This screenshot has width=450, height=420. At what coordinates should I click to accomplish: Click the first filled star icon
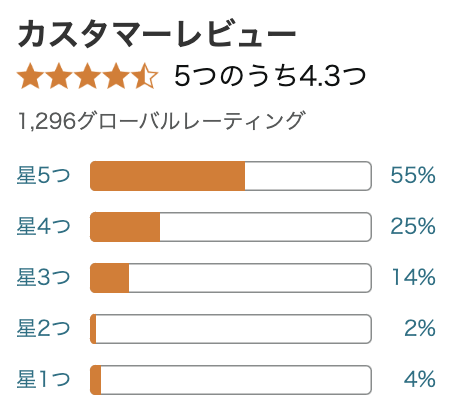click(31, 76)
